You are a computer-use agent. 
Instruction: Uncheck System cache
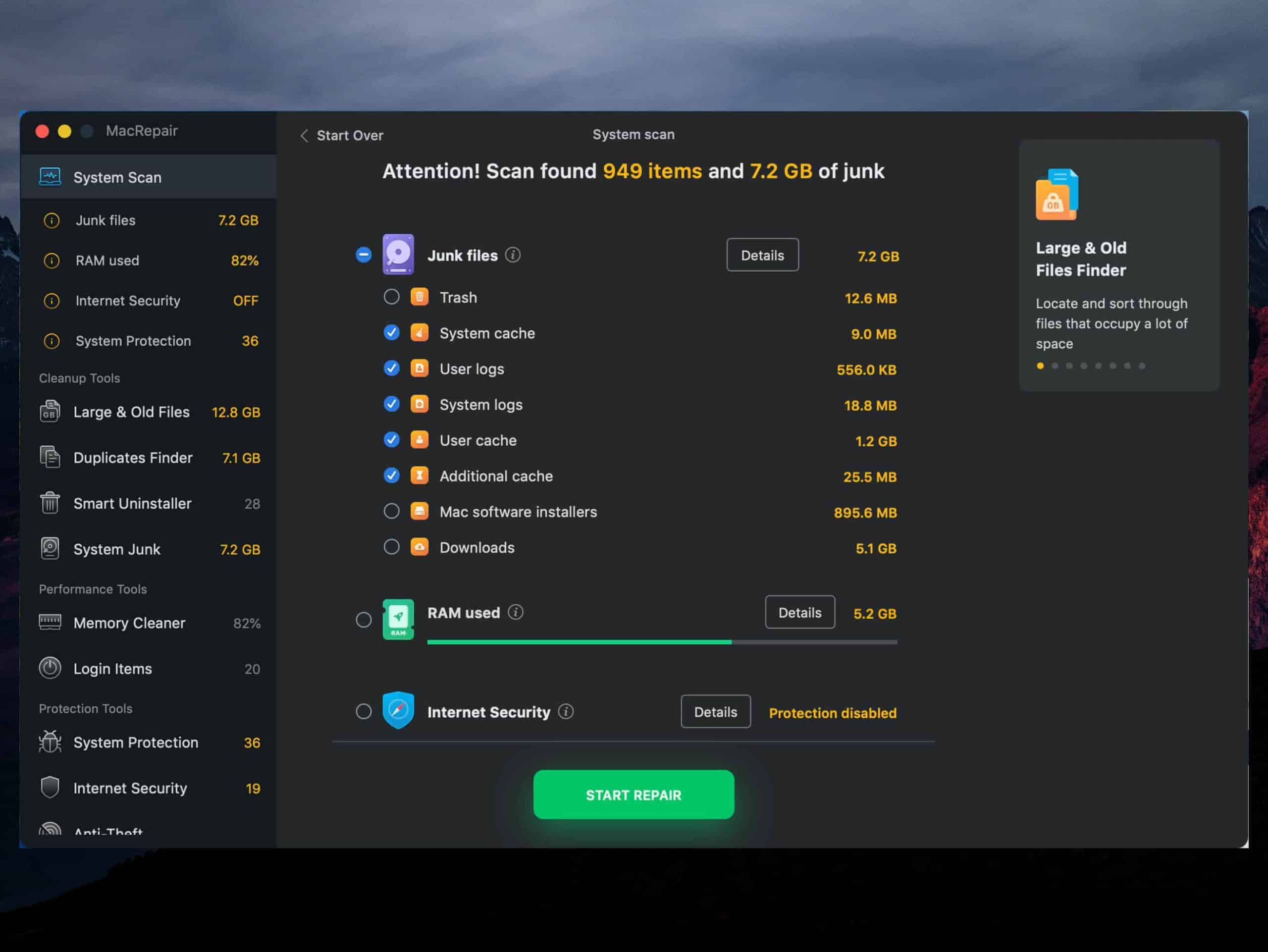[391, 332]
